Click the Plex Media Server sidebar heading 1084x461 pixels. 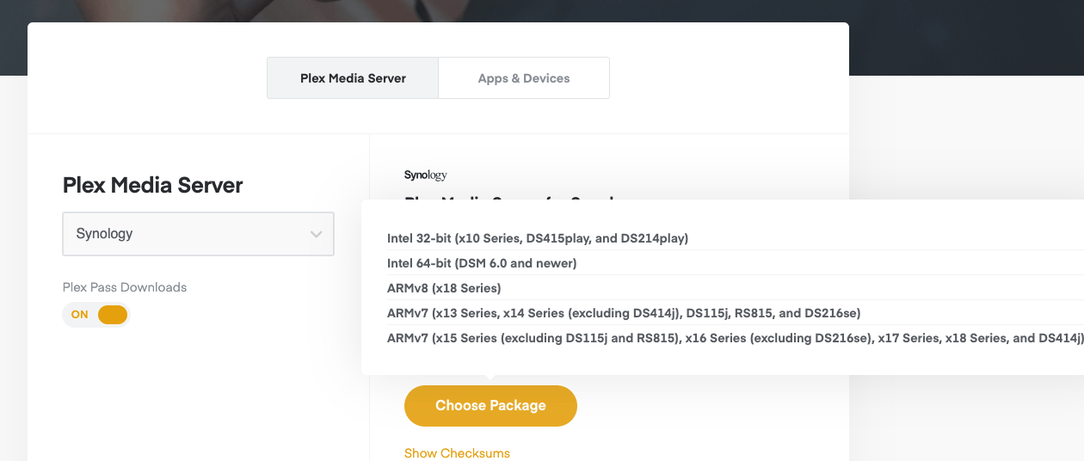click(x=153, y=185)
